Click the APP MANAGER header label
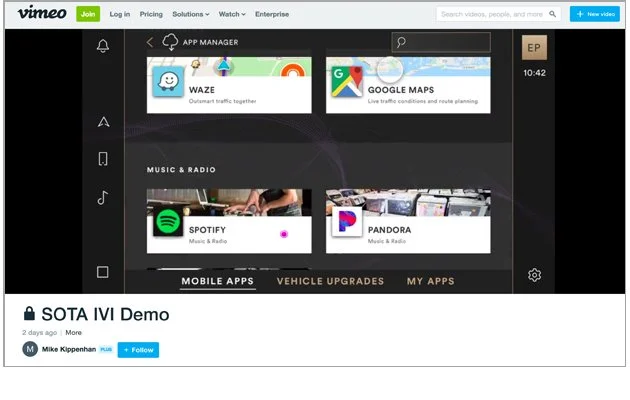The width and height of the screenshot is (630, 400). (x=211, y=42)
